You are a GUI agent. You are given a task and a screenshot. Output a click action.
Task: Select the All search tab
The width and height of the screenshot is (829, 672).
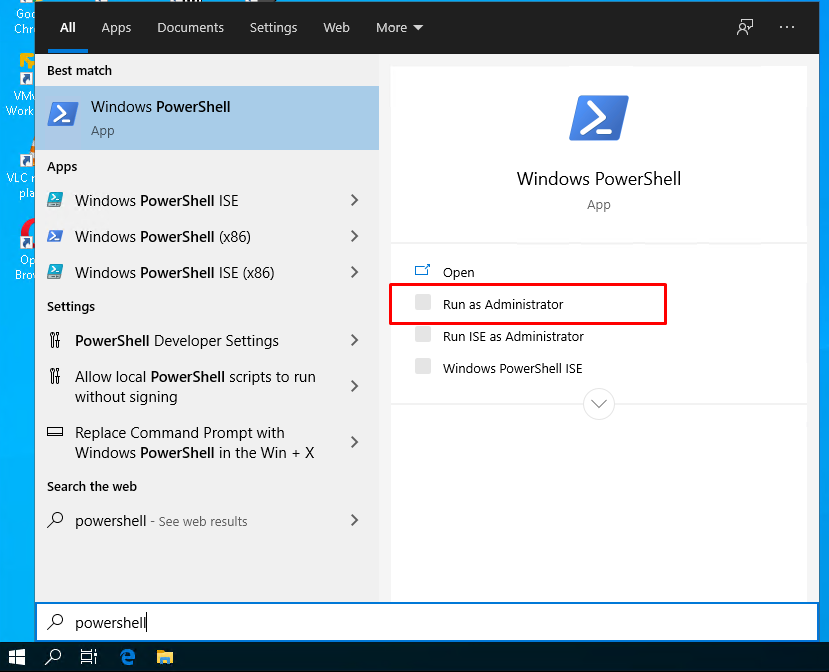tap(68, 27)
